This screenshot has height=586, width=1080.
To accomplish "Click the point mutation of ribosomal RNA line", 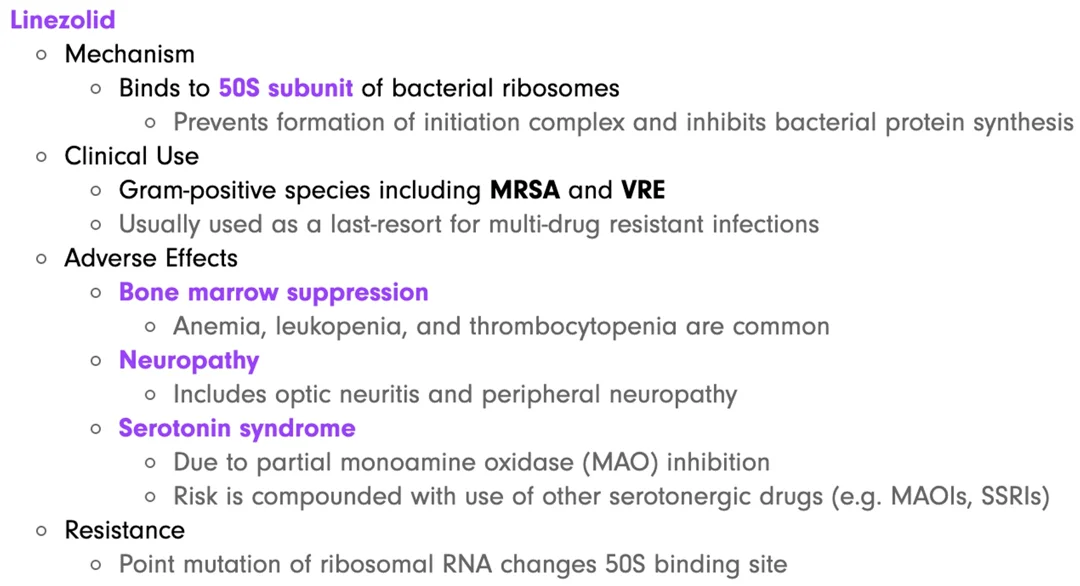I will tap(452, 564).
